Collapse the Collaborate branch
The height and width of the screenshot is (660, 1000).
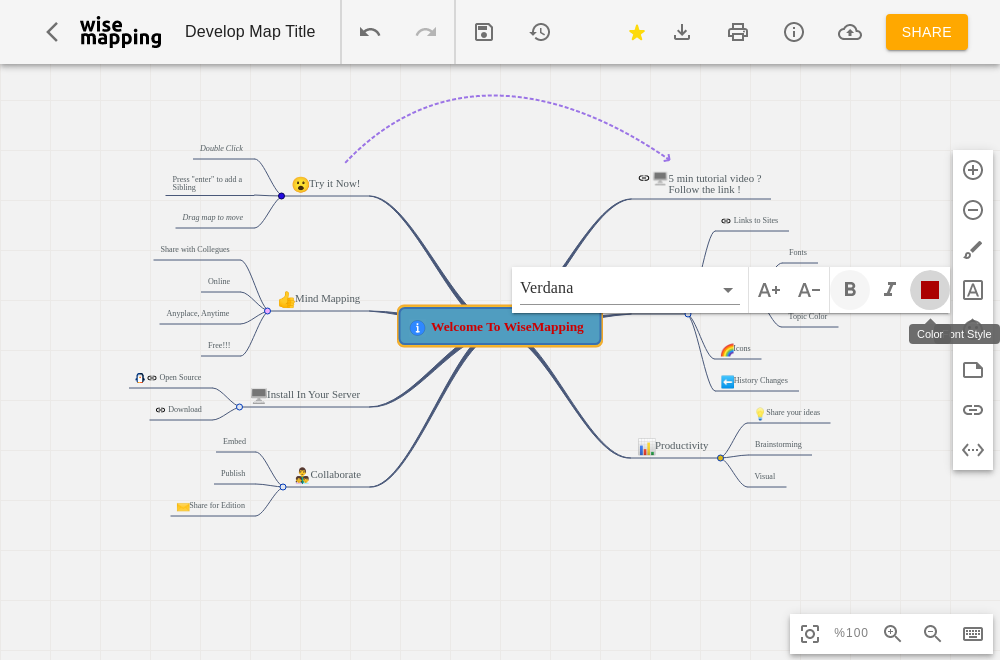[x=283, y=487]
